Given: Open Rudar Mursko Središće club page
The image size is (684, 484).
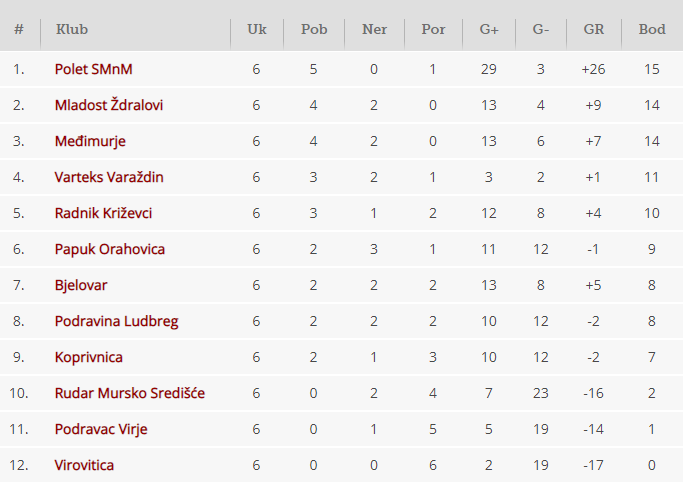Looking at the screenshot, I should [130, 393].
